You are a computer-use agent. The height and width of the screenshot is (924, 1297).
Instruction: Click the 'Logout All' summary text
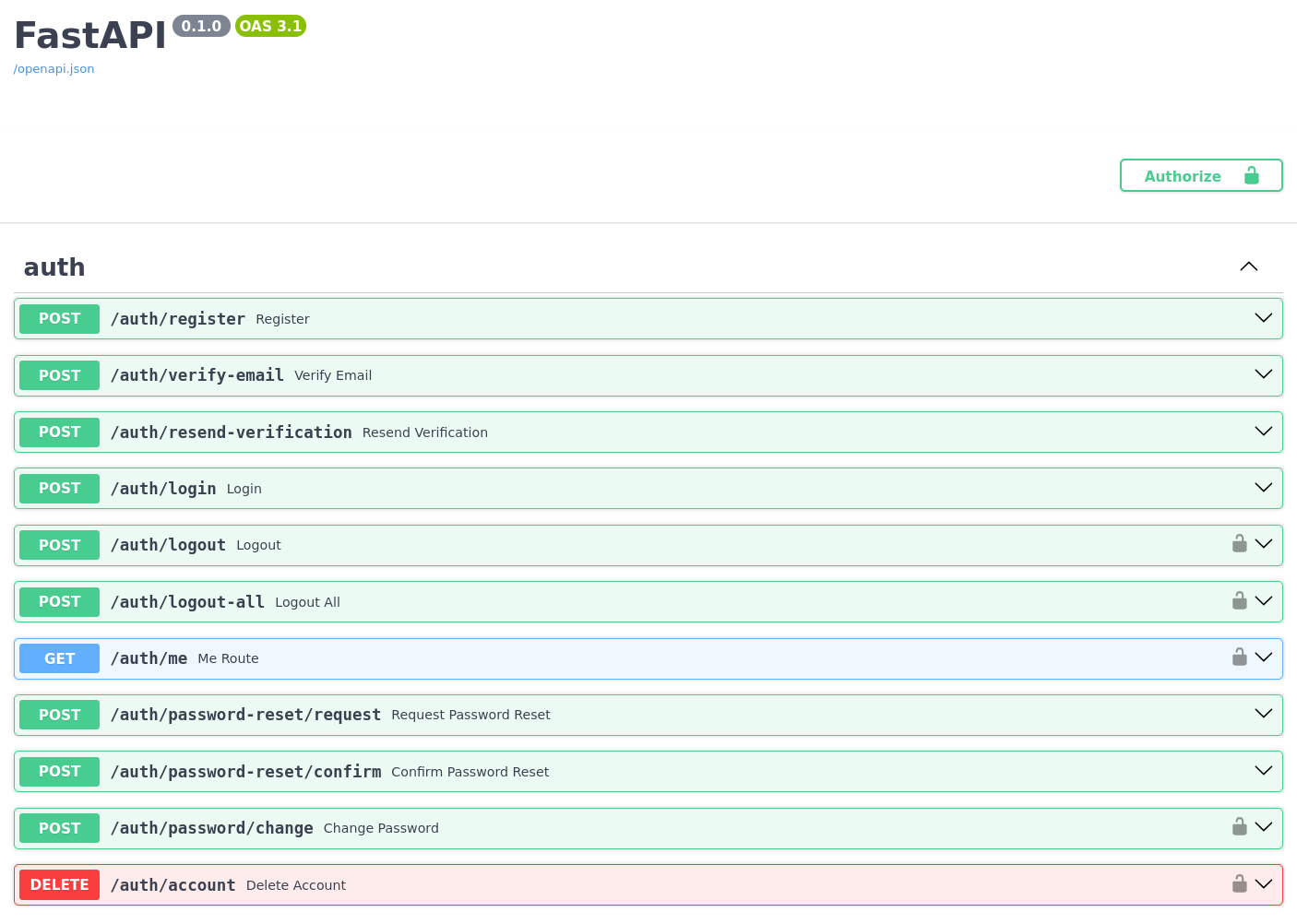tap(307, 602)
